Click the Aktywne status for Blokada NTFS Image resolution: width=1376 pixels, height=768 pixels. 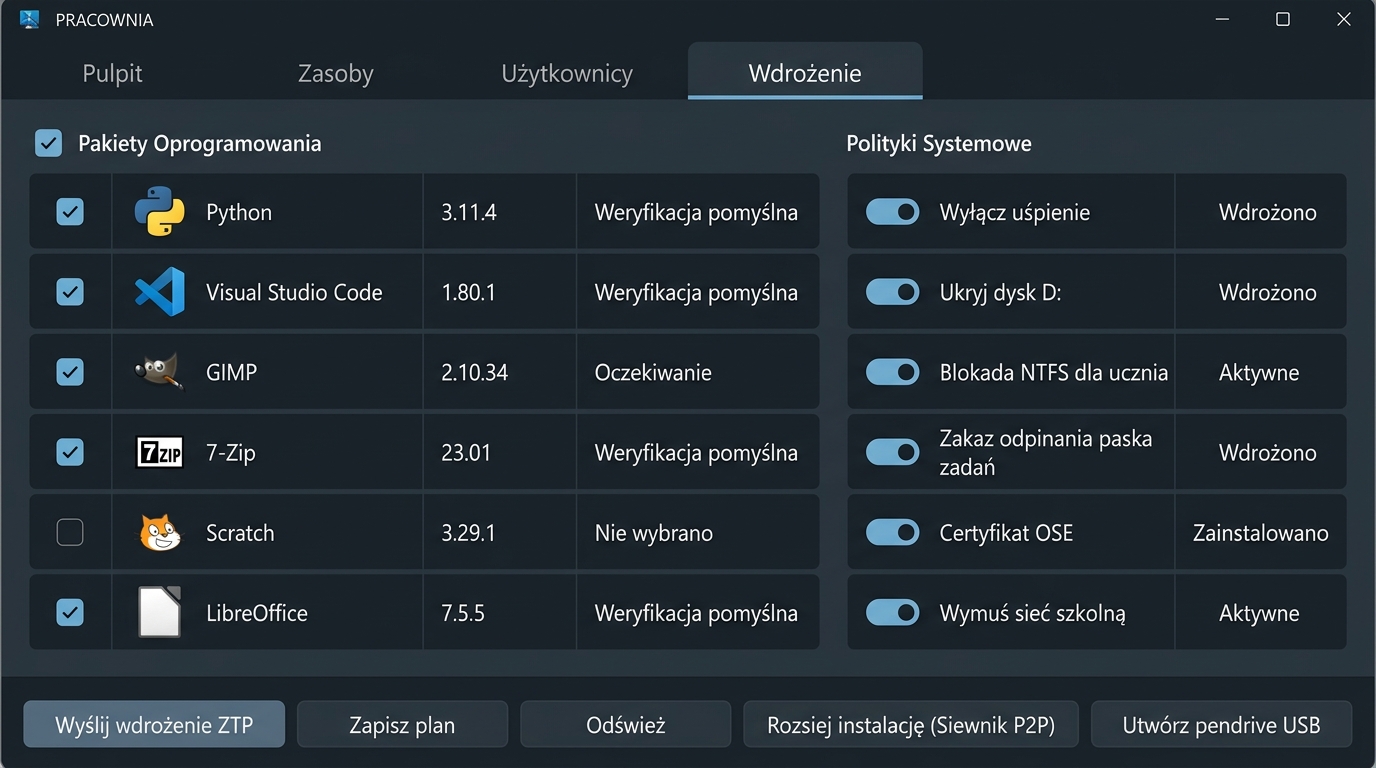[1259, 373]
